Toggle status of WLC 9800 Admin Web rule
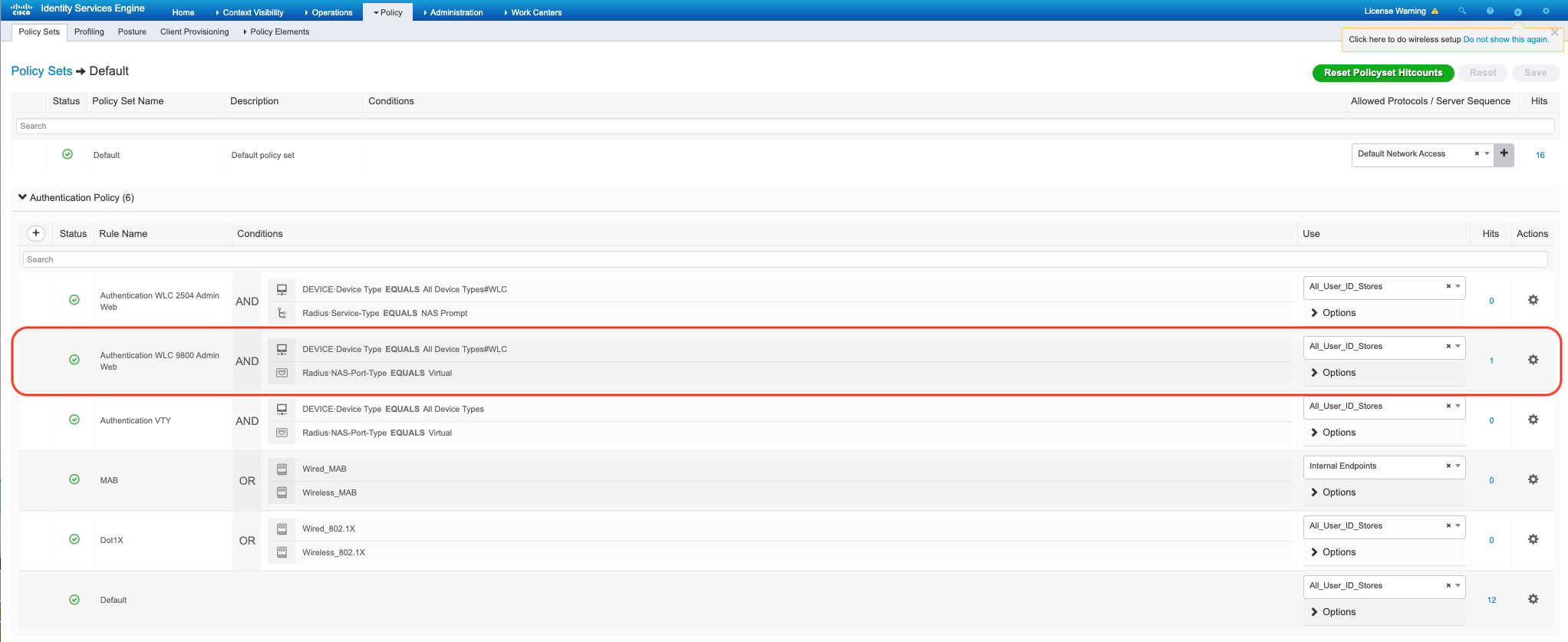Screen dimensions: 1568x642 pos(74,360)
